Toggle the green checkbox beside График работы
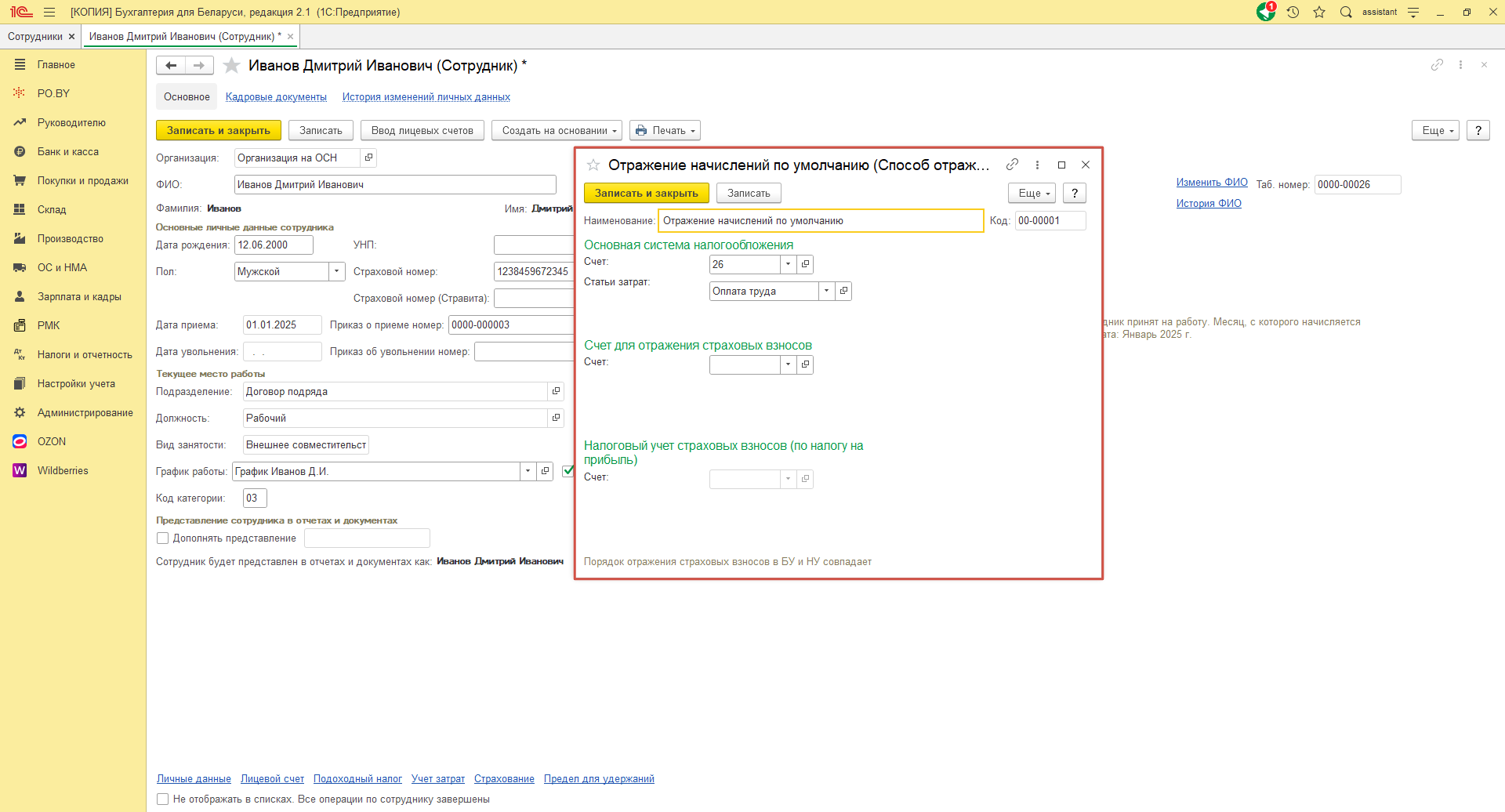 pos(568,471)
